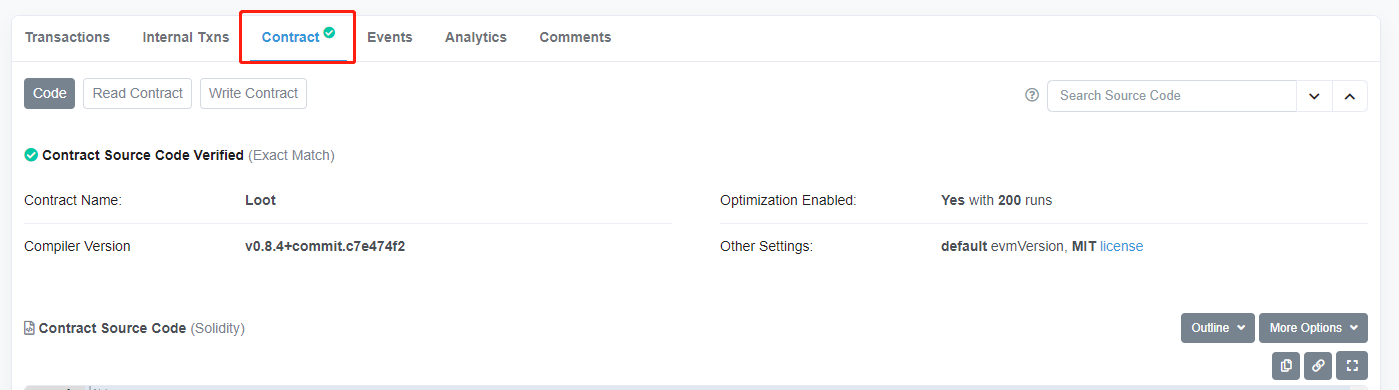Copy source code with clipboard icon

click(1286, 366)
